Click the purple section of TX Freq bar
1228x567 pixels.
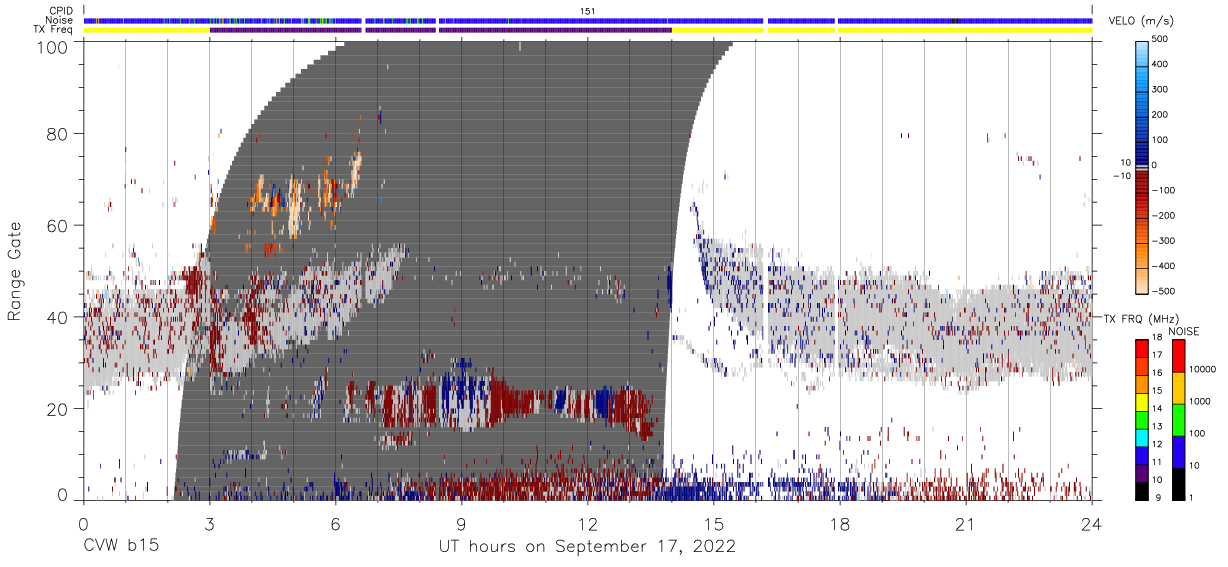click(x=440, y=30)
